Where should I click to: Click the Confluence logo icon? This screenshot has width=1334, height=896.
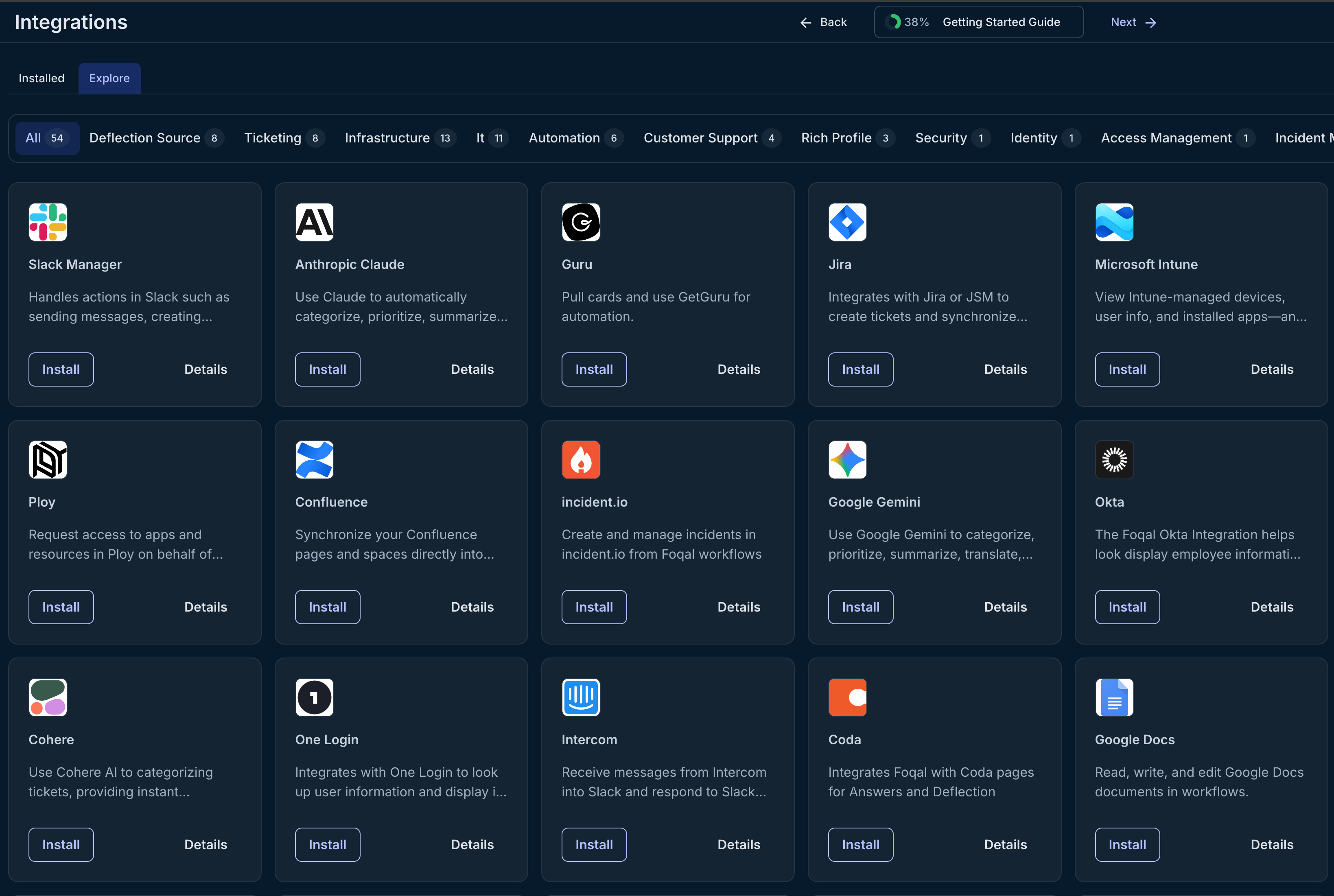[x=314, y=460]
